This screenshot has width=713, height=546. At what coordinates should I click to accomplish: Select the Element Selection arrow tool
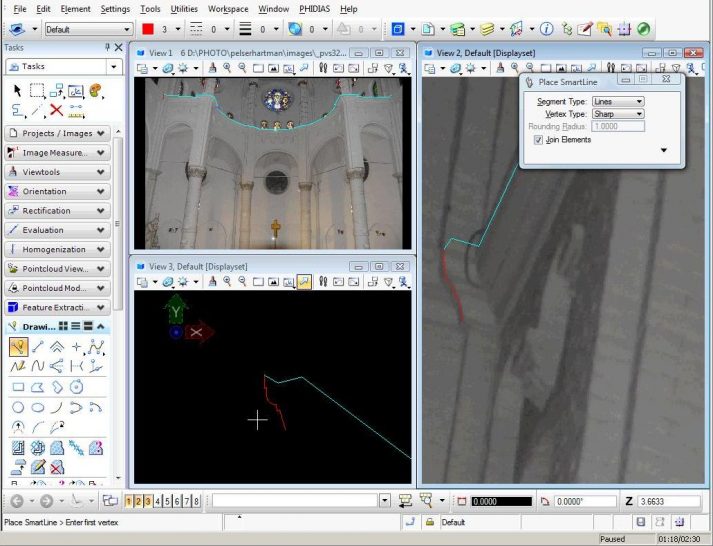pos(17,90)
